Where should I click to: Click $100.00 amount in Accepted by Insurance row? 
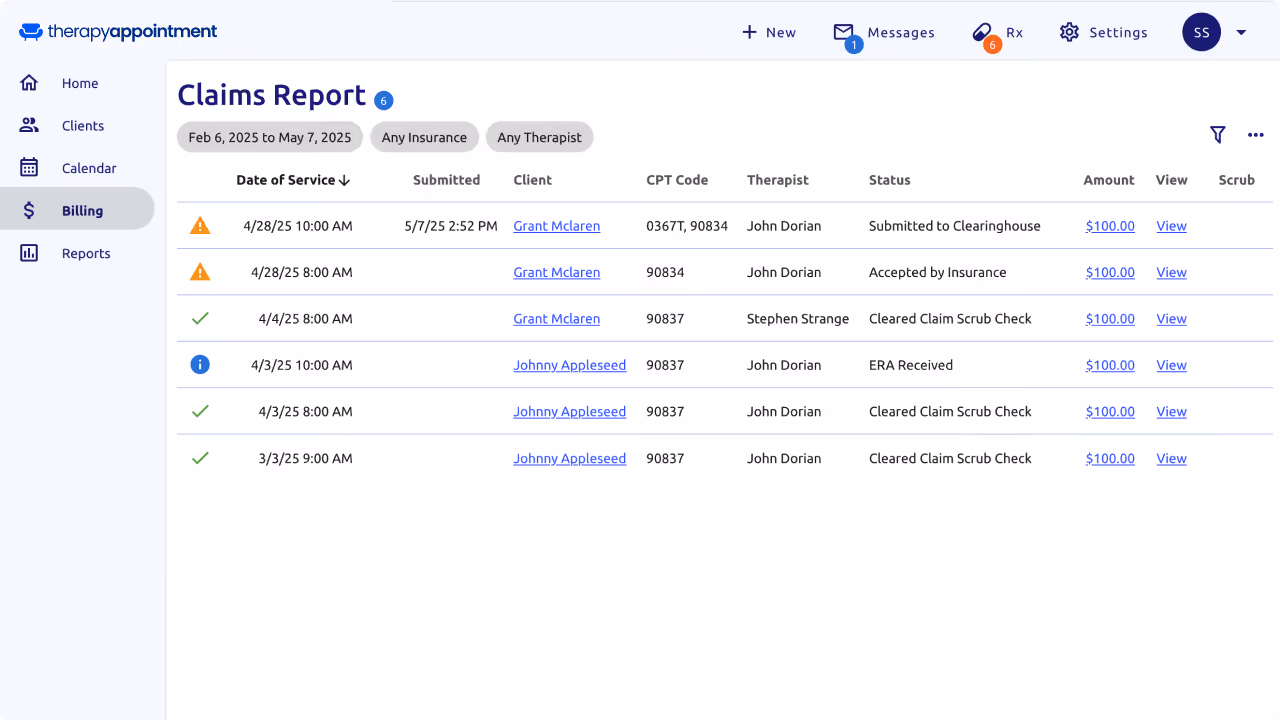[1110, 272]
